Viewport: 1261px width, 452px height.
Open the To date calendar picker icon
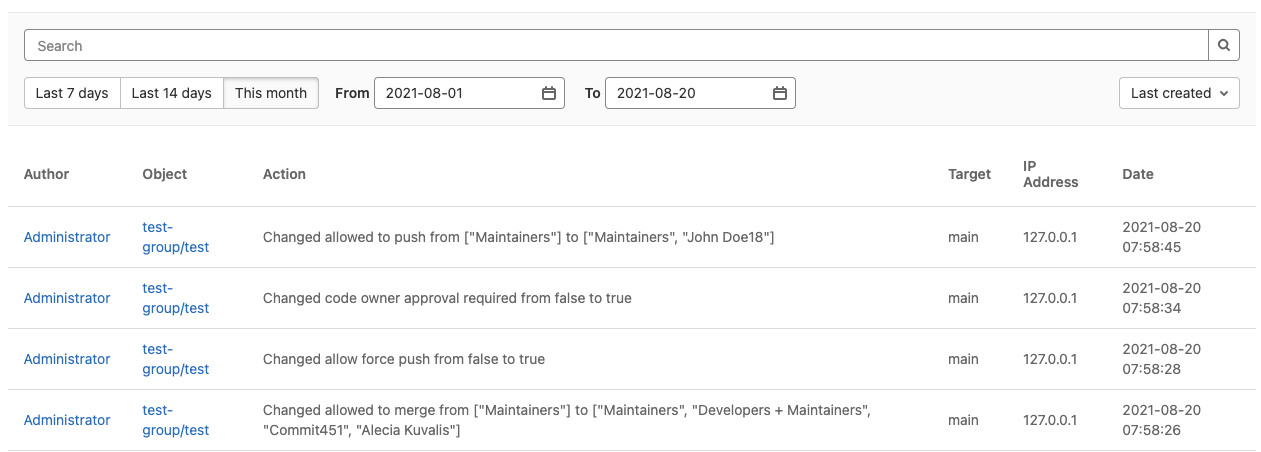780,93
